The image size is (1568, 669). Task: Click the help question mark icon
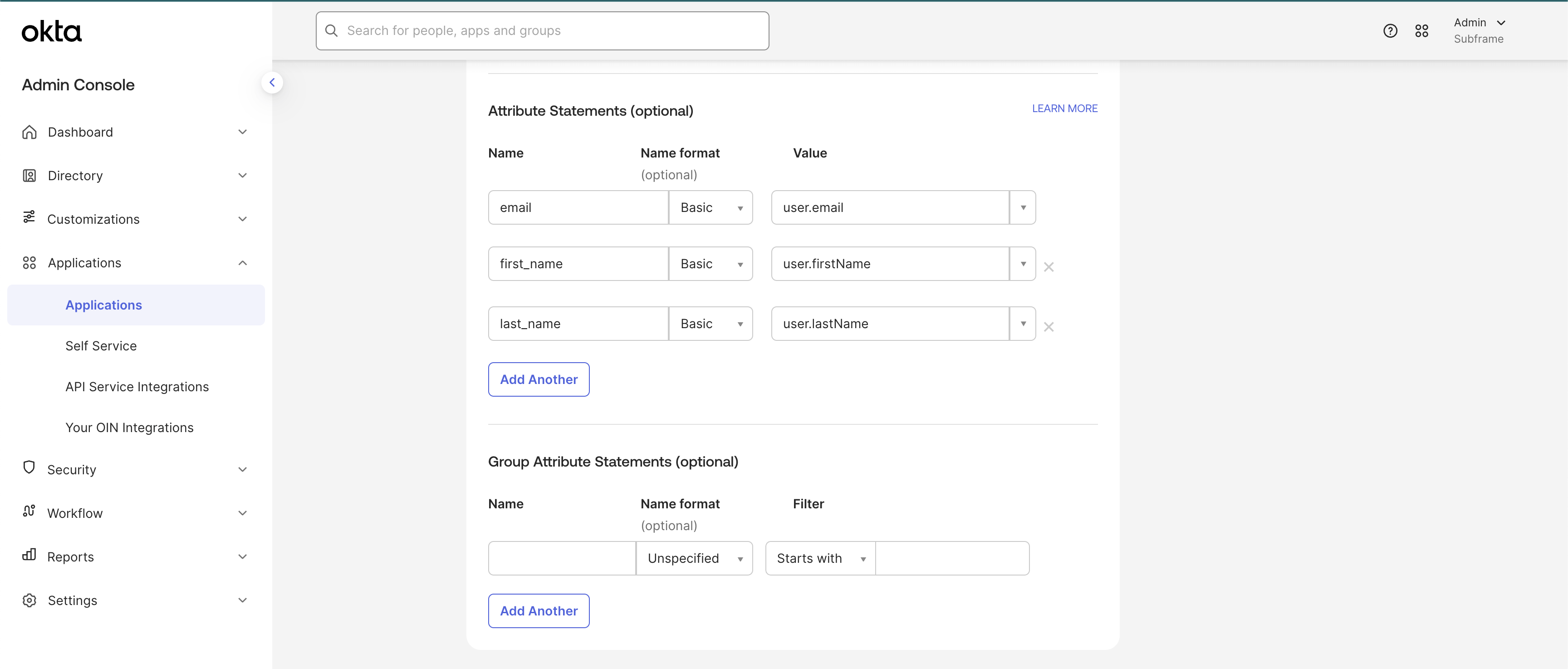tap(1390, 31)
